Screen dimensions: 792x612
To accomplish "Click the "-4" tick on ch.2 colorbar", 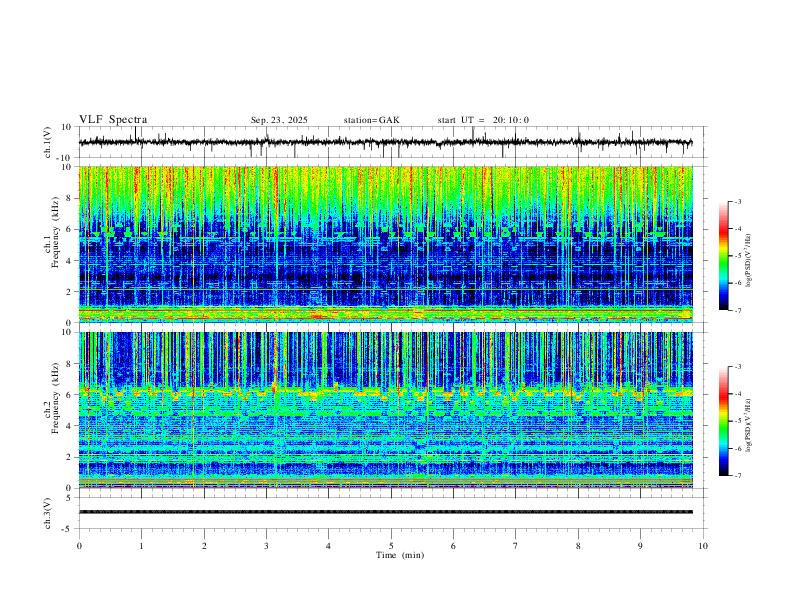I will point(737,394).
